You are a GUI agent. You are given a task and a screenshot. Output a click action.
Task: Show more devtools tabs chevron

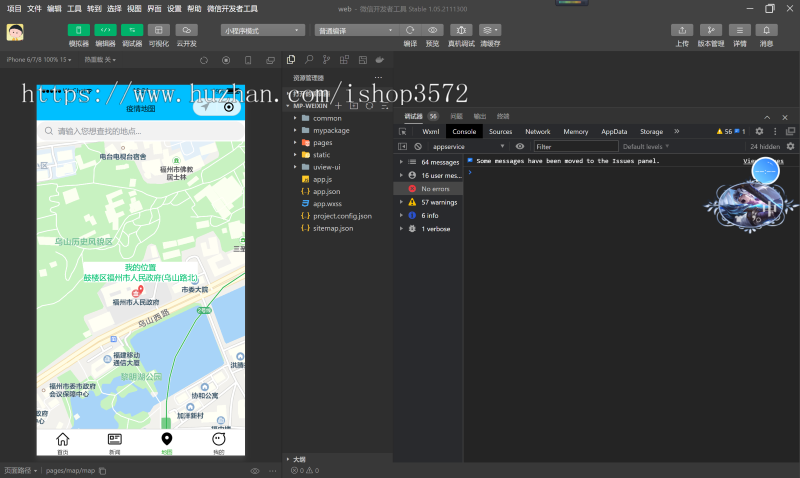pos(677,131)
